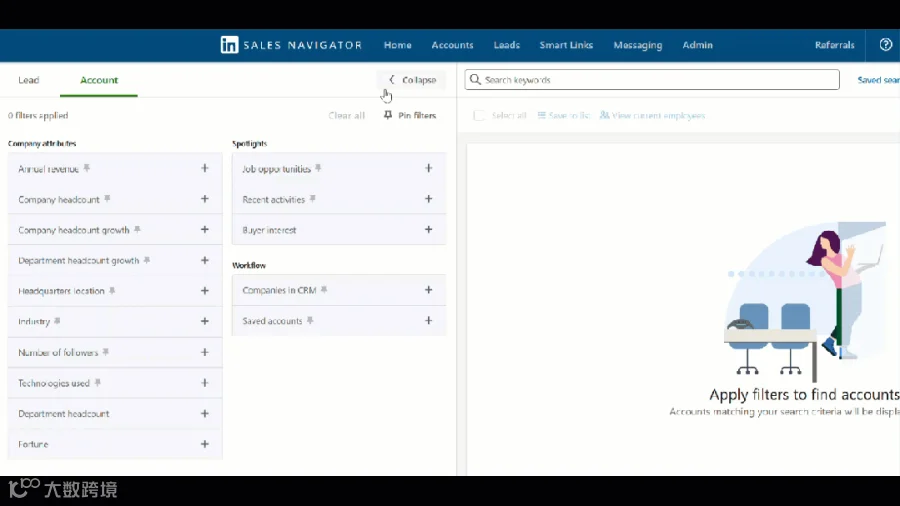900x506 pixels.
Task: Click the Fortune filter label
Action: click(x=33, y=444)
